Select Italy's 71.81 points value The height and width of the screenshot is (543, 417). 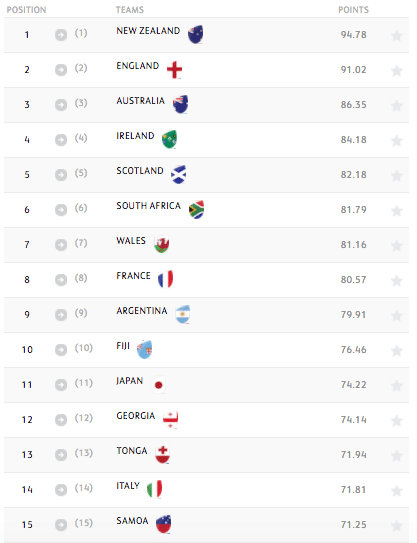coord(353,490)
